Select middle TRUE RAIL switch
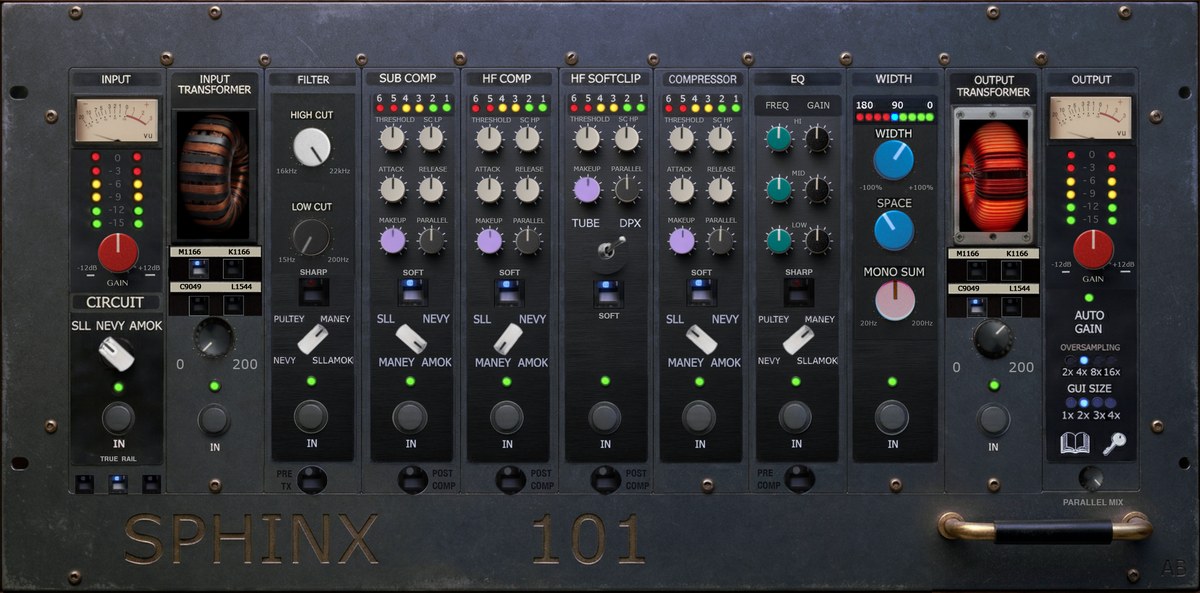 [x=118, y=484]
